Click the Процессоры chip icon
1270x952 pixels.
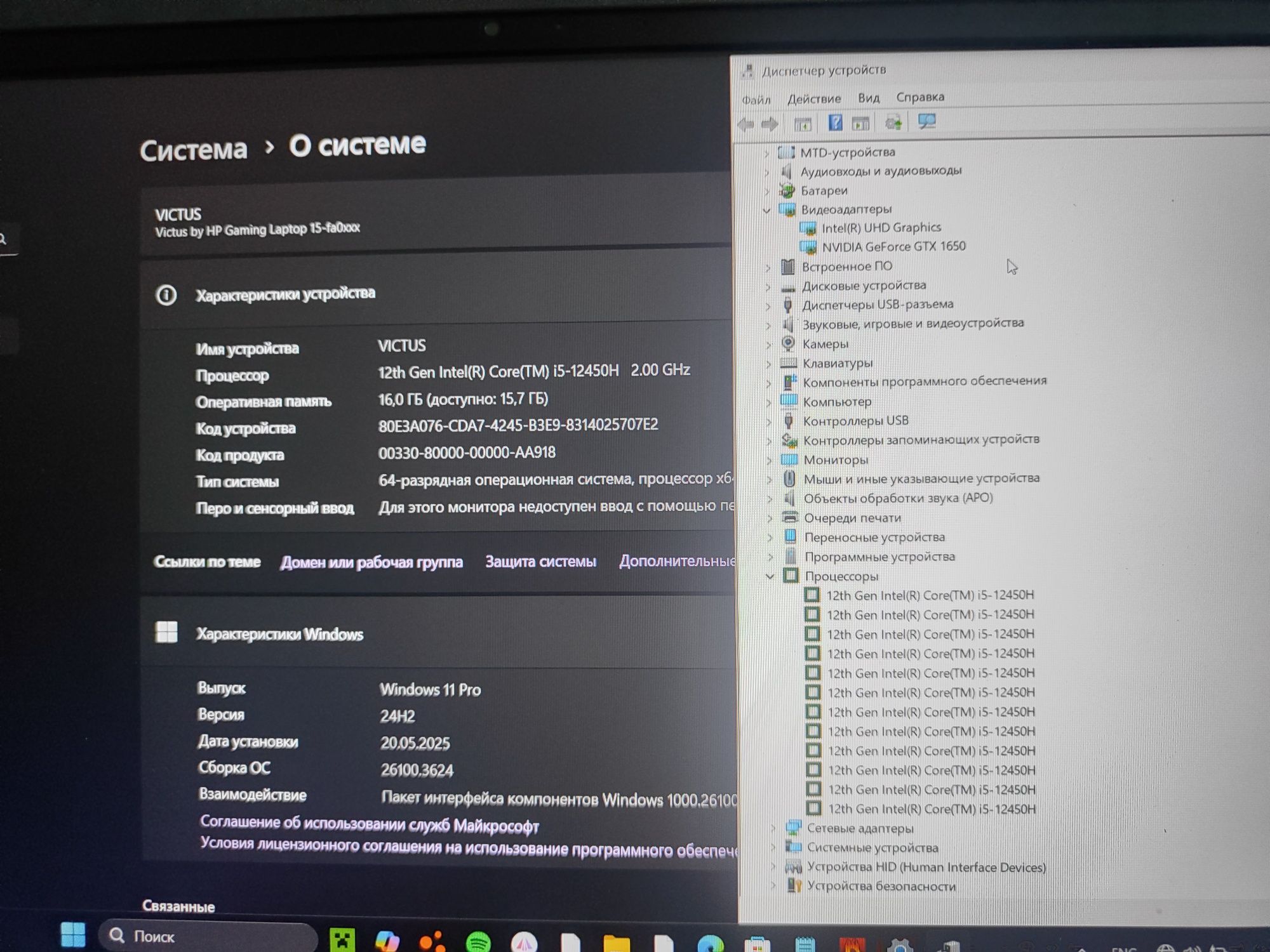click(791, 576)
